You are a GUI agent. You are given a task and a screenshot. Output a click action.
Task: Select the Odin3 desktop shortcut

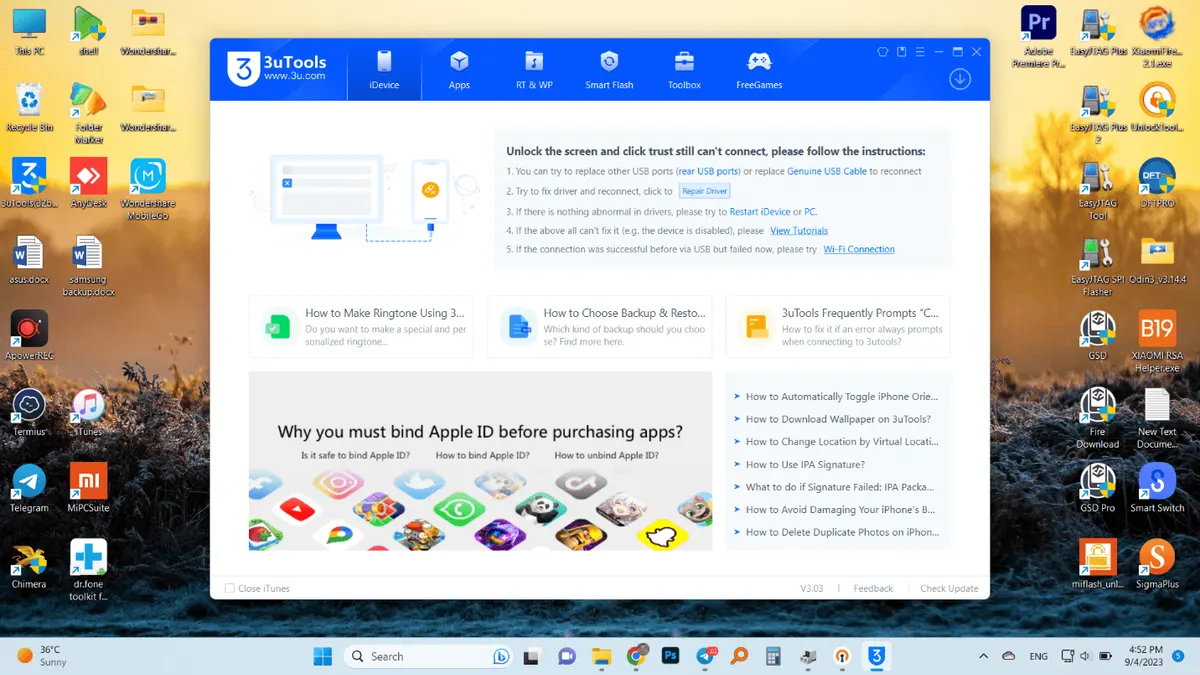[x=1157, y=261]
